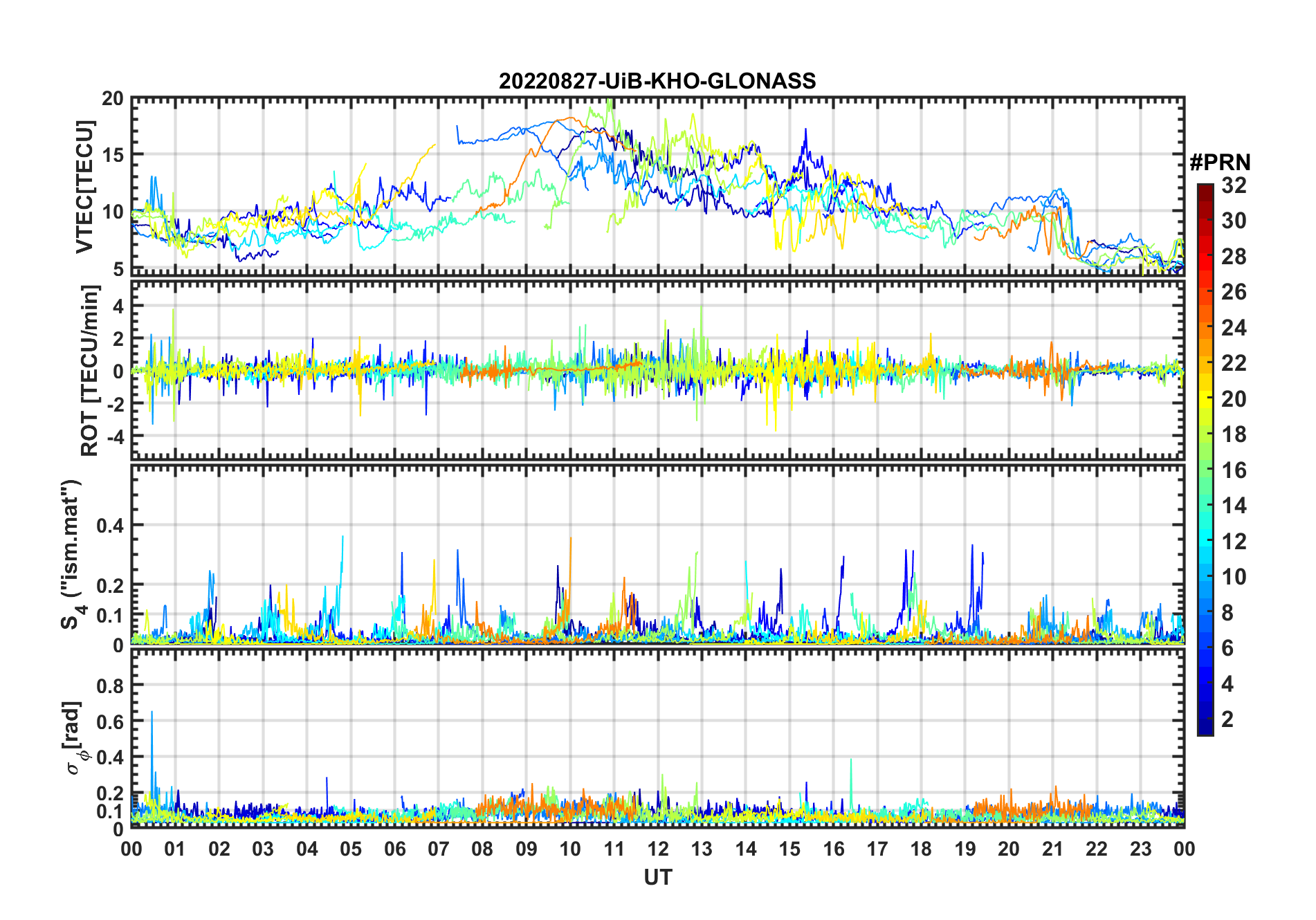This screenshot has height=920, width=1316.
Task: Select PRN colorbar tick label 2
Action: tap(1227, 719)
